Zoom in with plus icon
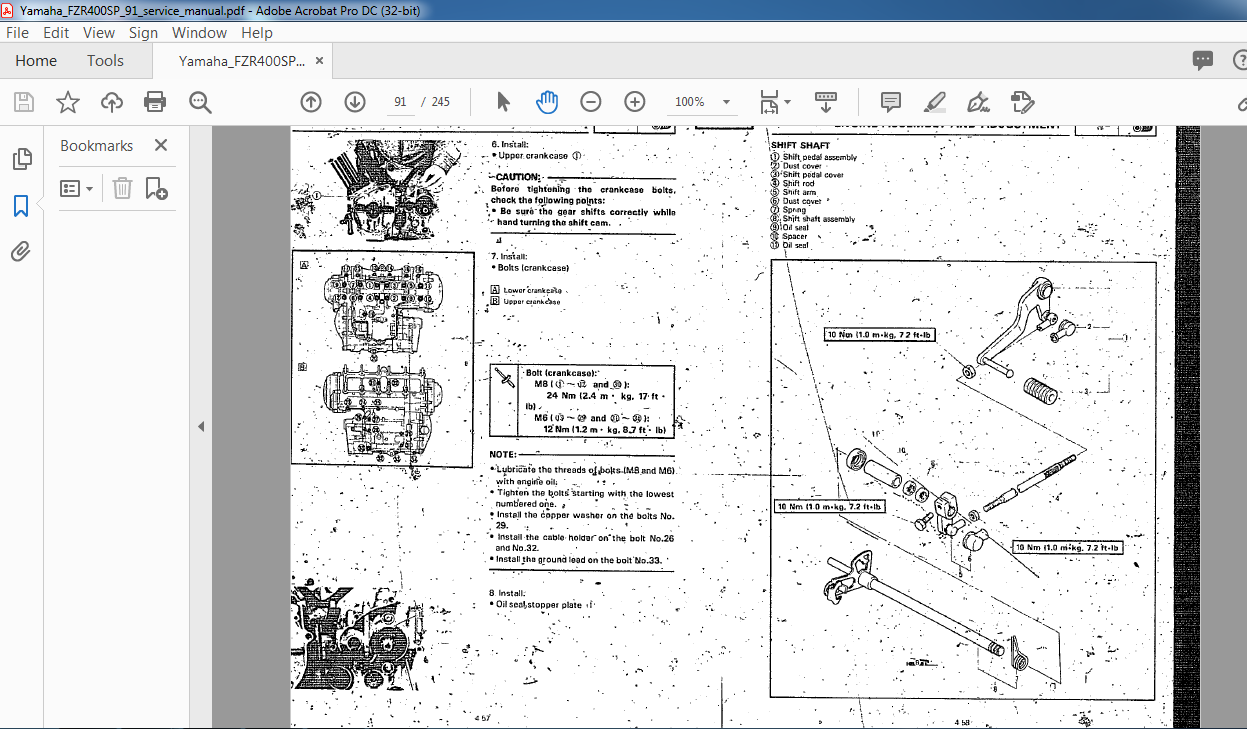Image resolution: width=1247 pixels, height=729 pixels. coord(635,102)
